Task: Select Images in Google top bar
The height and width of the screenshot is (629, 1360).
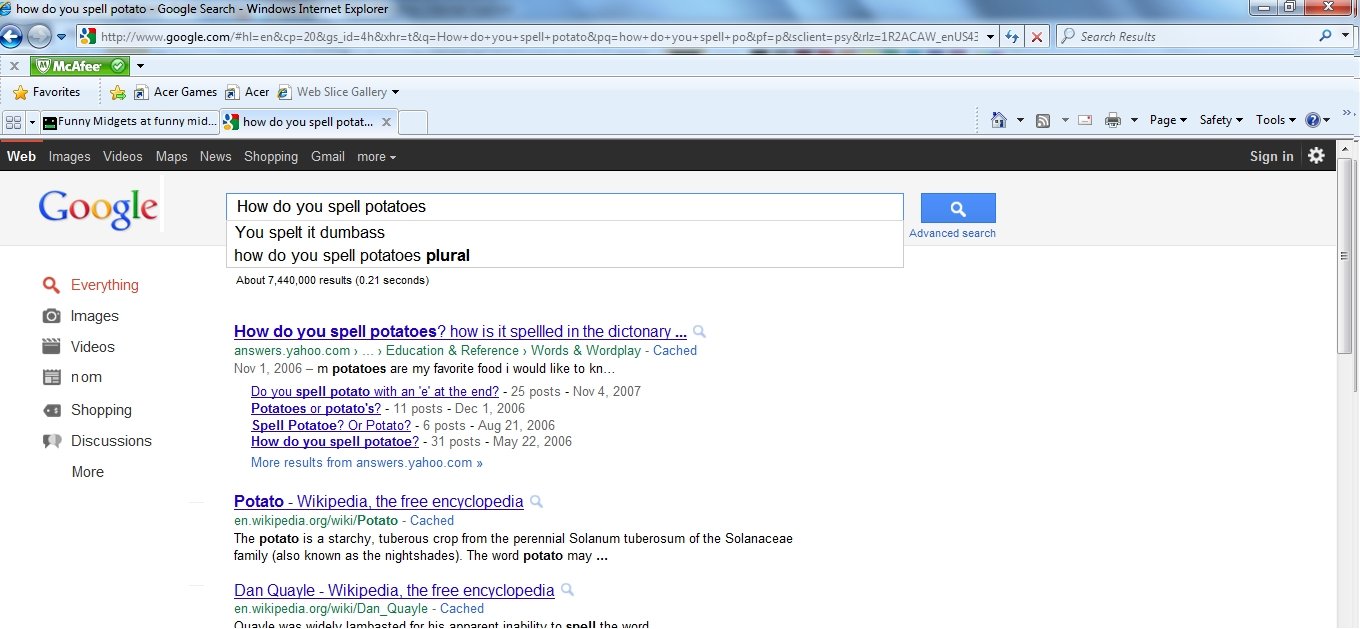Action: tap(69, 156)
